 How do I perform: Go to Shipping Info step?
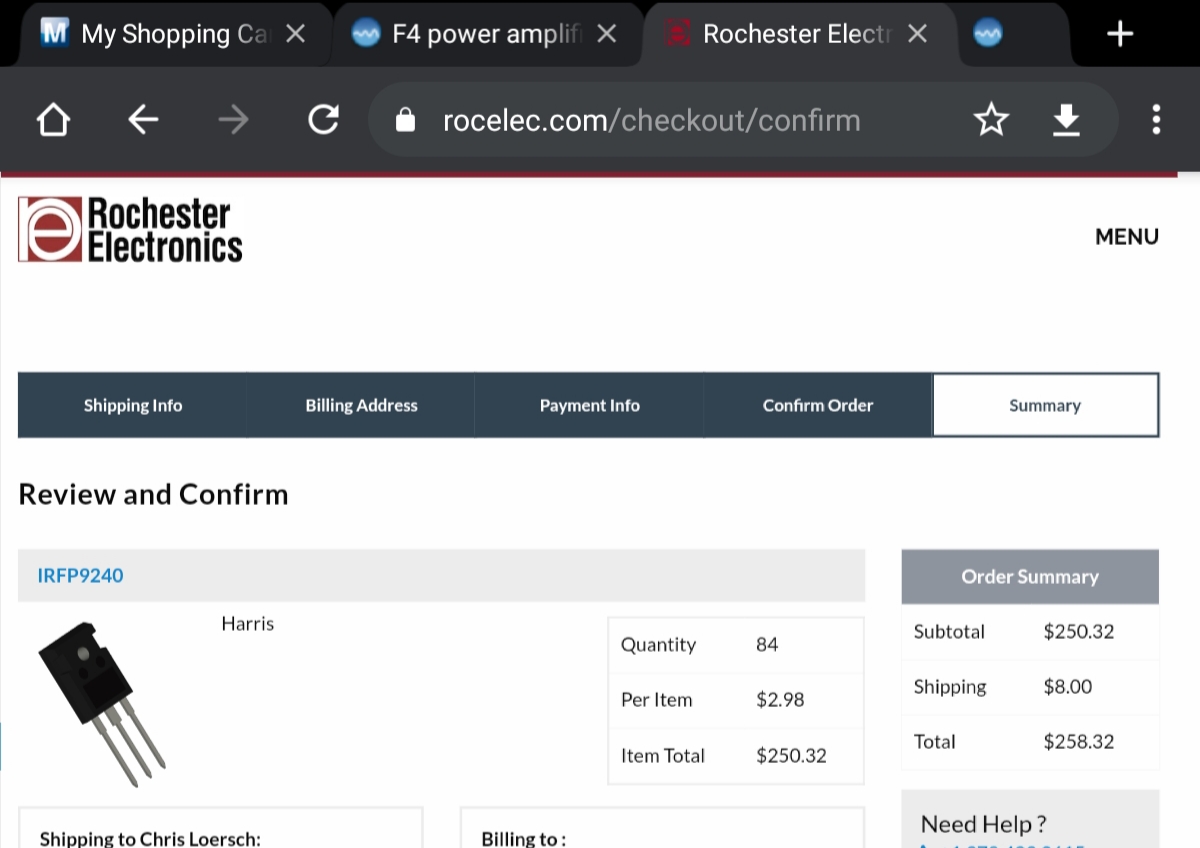132,405
